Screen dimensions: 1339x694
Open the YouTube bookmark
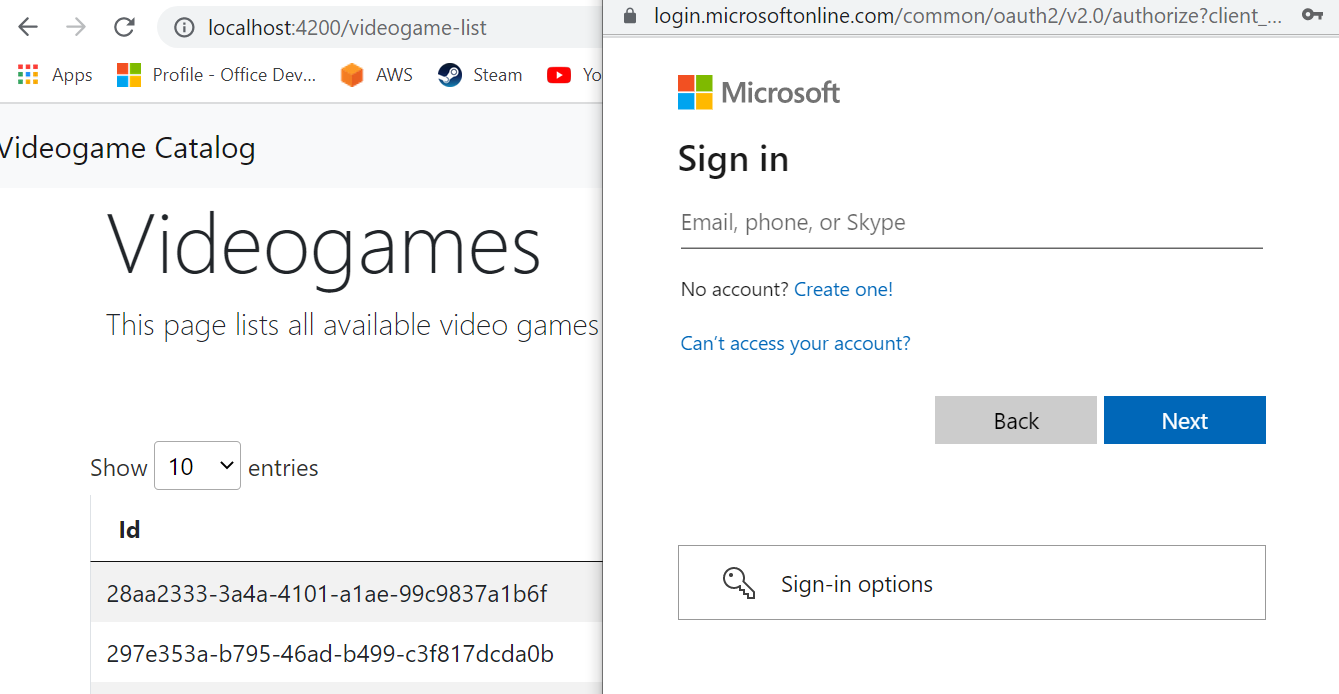(574, 75)
